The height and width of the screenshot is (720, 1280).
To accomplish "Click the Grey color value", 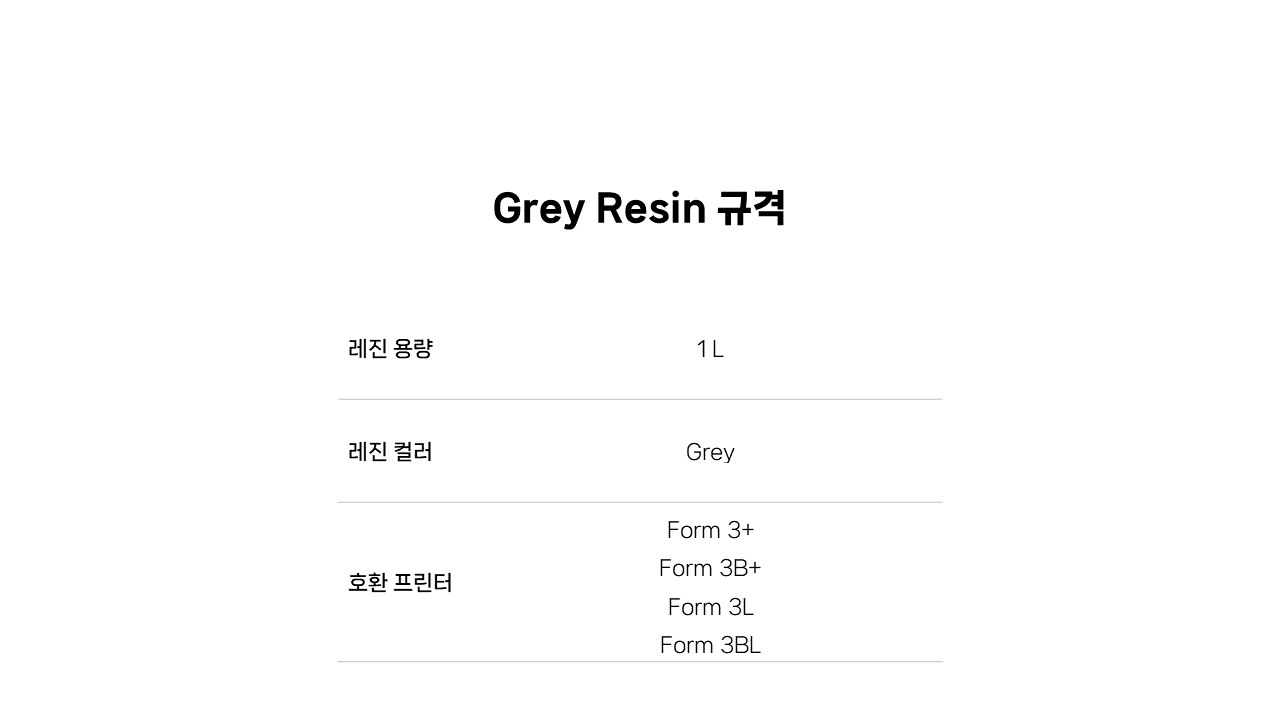I will [x=710, y=453].
